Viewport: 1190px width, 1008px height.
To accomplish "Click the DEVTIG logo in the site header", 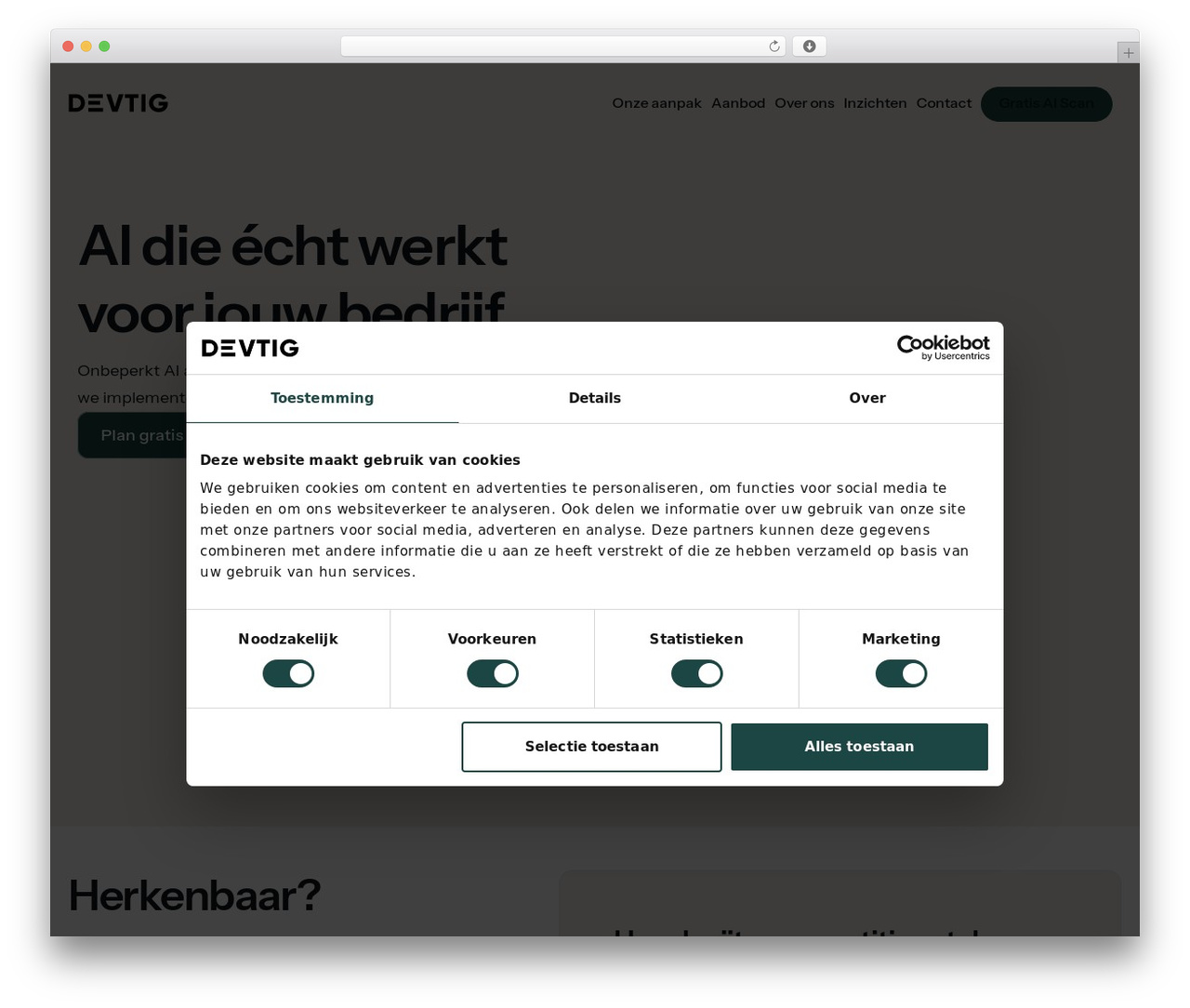I will [x=118, y=103].
